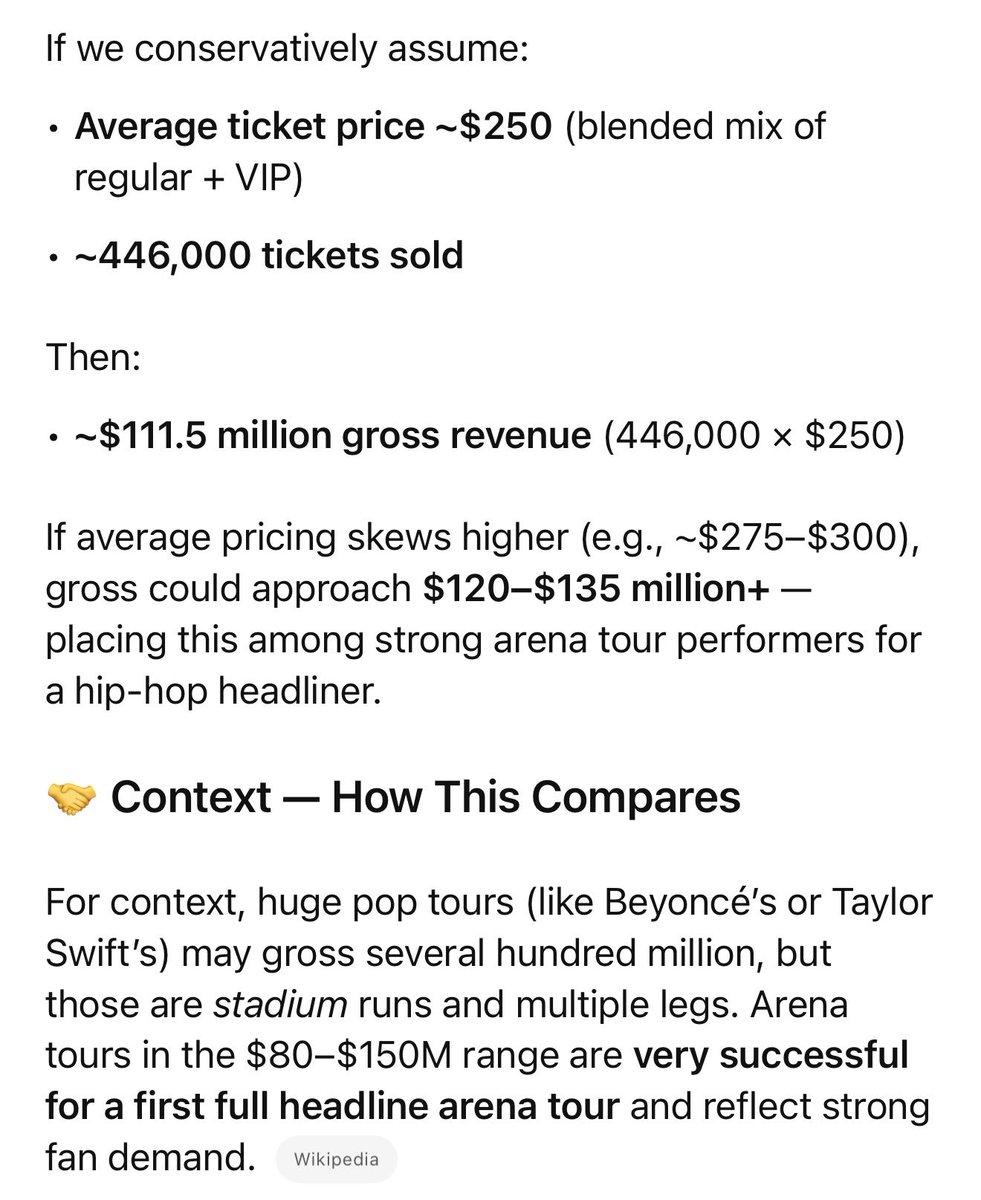981x1200 pixels.
Task: Click the 'a hip-hop headliner.' line
Action: [x=214, y=692]
